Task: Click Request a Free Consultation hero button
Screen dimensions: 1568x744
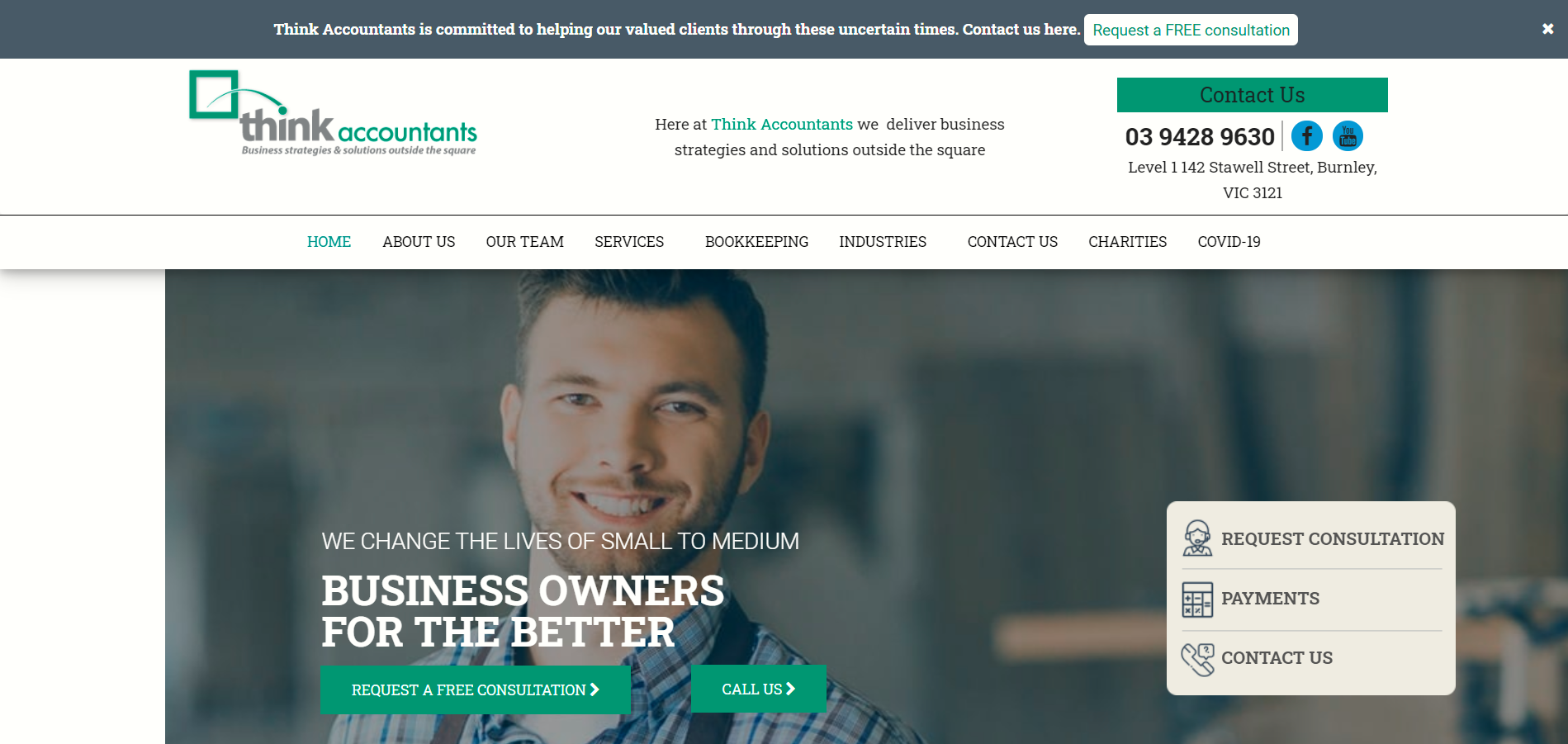Action: (x=476, y=690)
